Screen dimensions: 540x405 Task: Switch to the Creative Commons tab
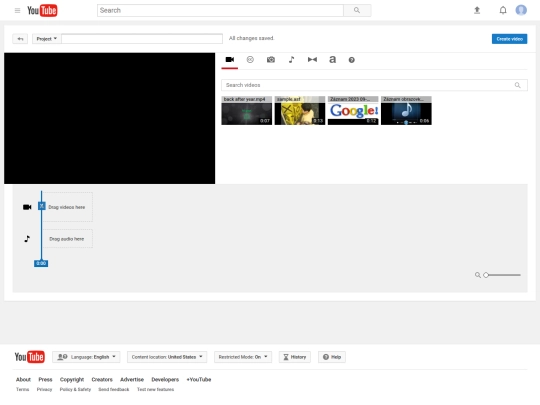pyautogui.click(x=250, y=60)
